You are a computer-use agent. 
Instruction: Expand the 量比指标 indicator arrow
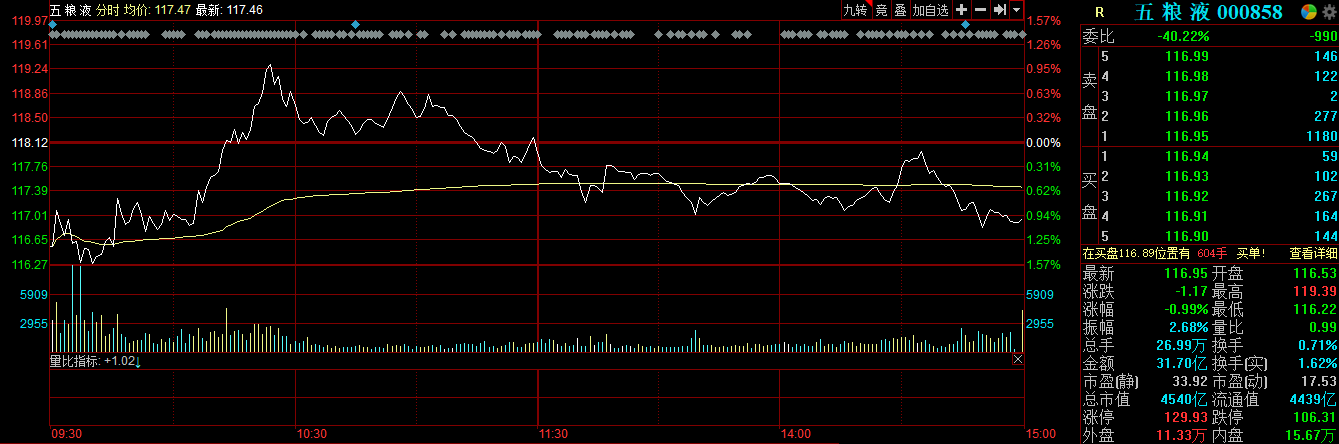(x=139, y=362)
